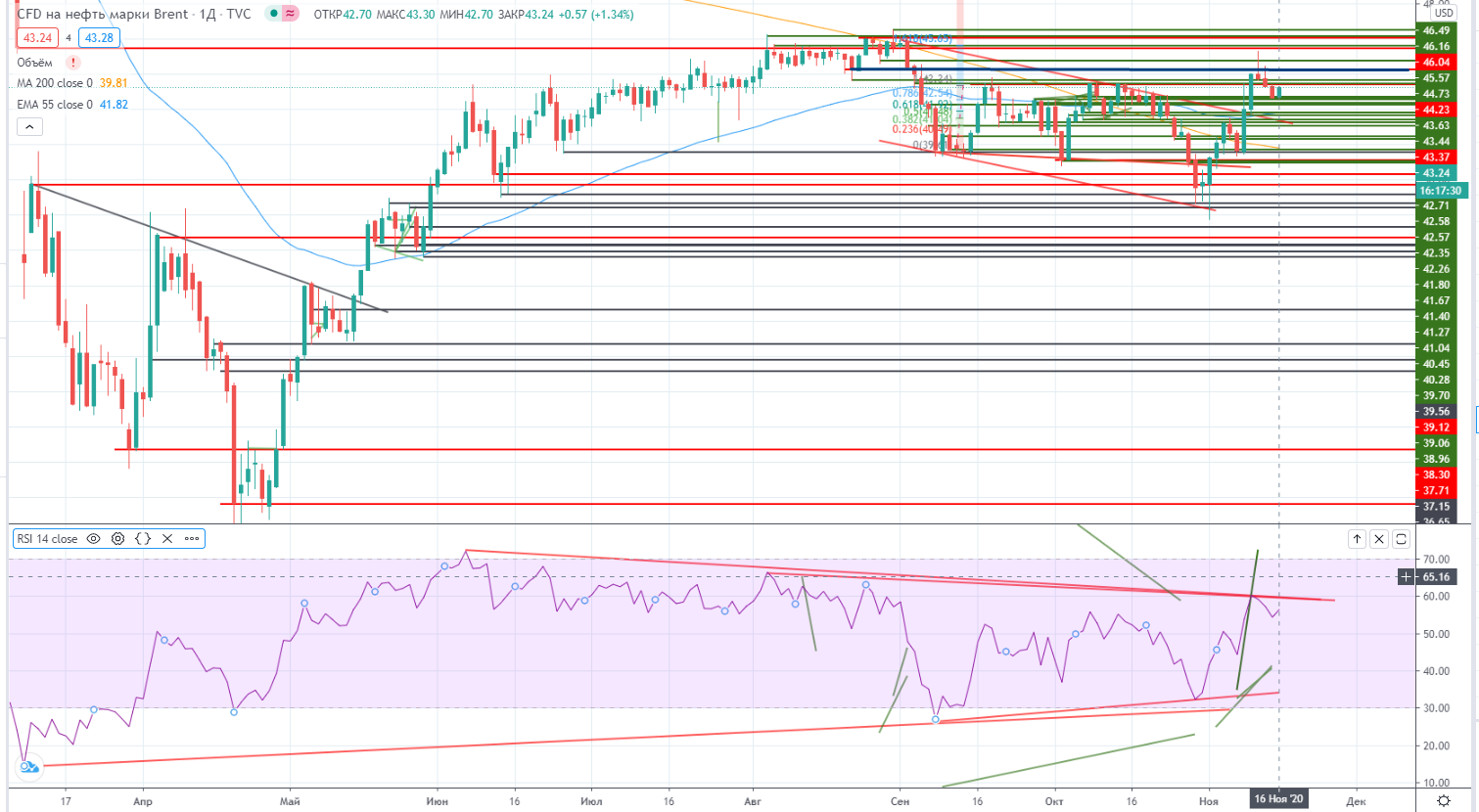Toggle the pink approximate-data indicator
1479x812 pixels.
[x=292, y=15]
